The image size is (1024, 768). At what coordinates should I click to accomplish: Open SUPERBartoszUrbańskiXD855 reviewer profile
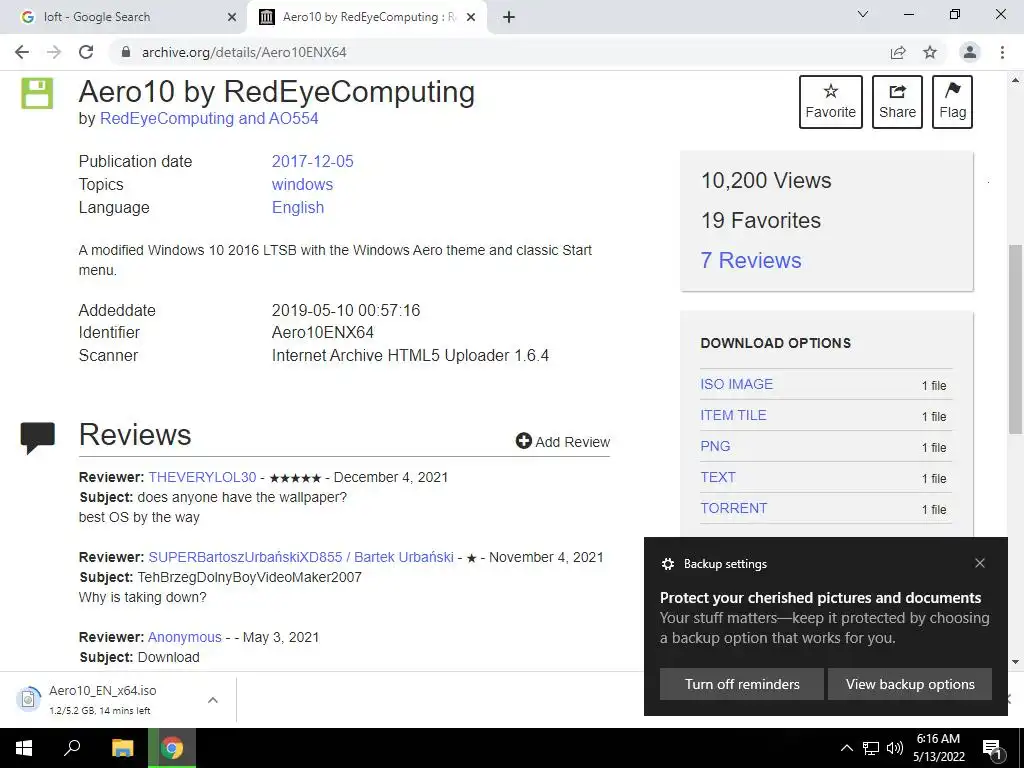point(300,557)
